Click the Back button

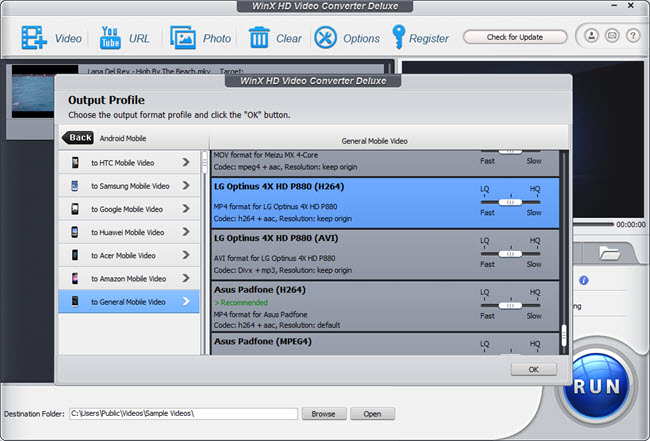[x=78, y=138]
